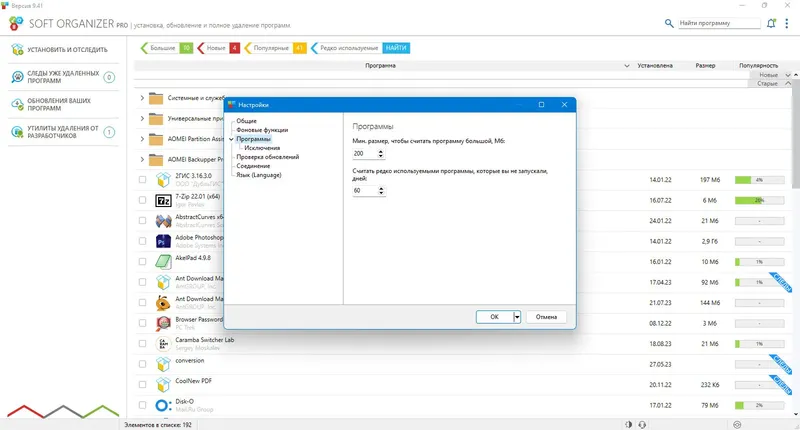
Task: Select 'Язык (Language)' settings section
Action: point(259,175)
